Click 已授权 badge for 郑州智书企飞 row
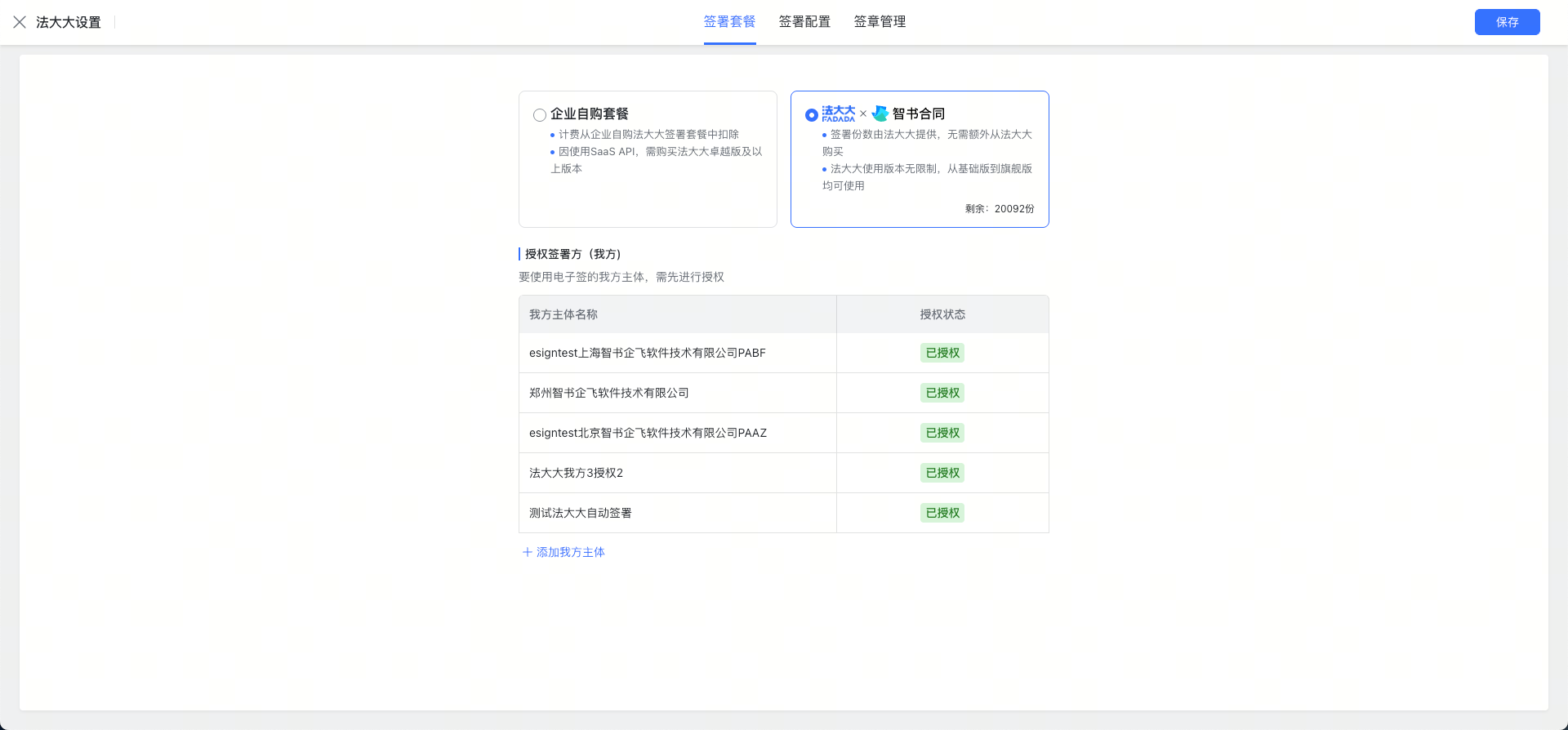 (942, 393)
